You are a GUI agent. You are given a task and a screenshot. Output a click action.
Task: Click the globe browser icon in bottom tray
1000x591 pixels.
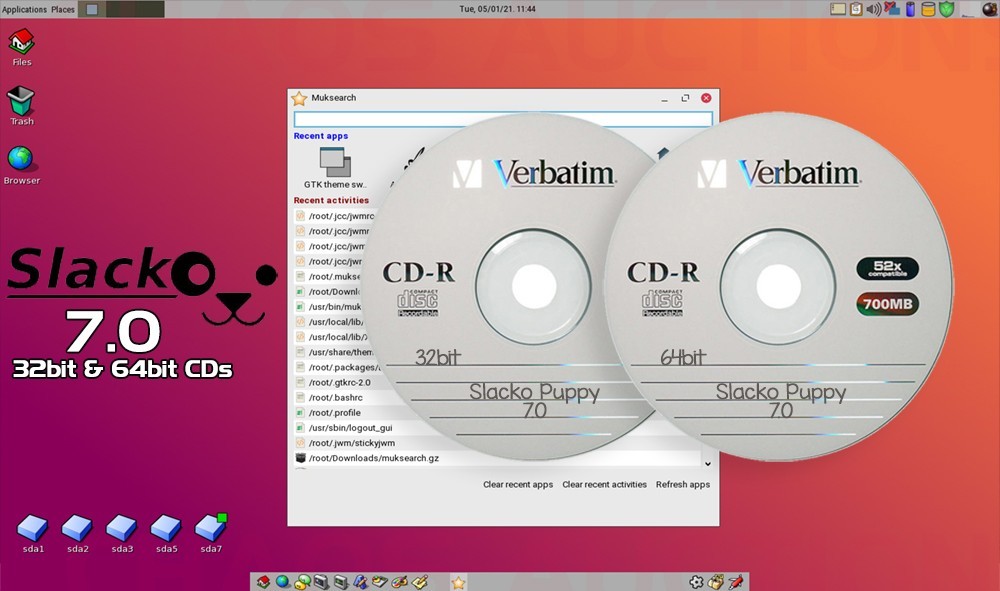283,581
